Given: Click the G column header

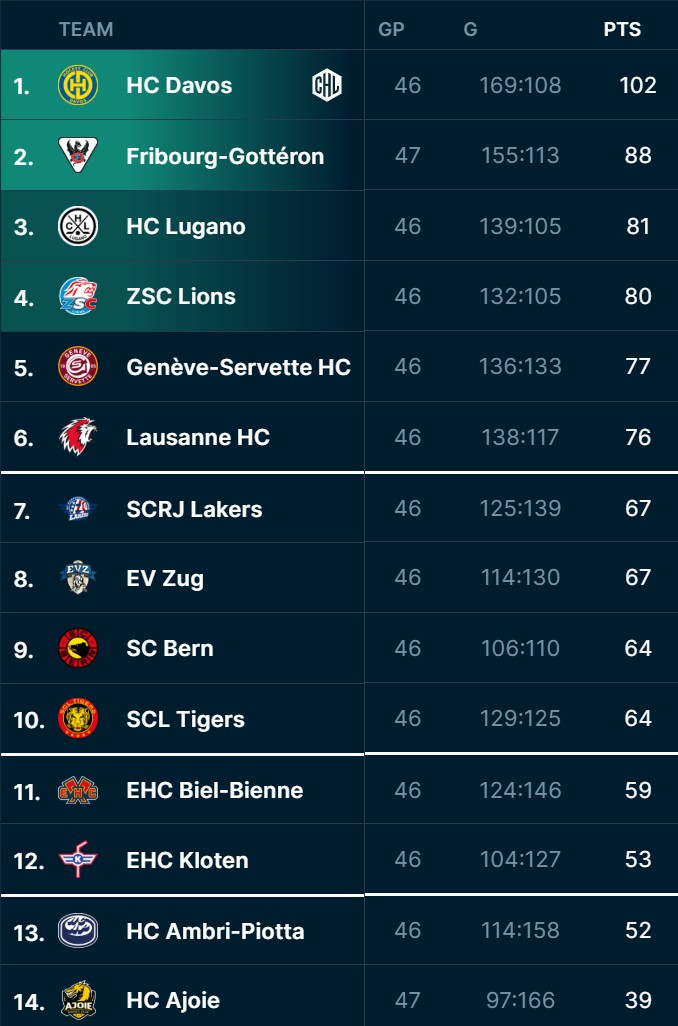Looking at the screenshot, I should [x=470, y=30].
